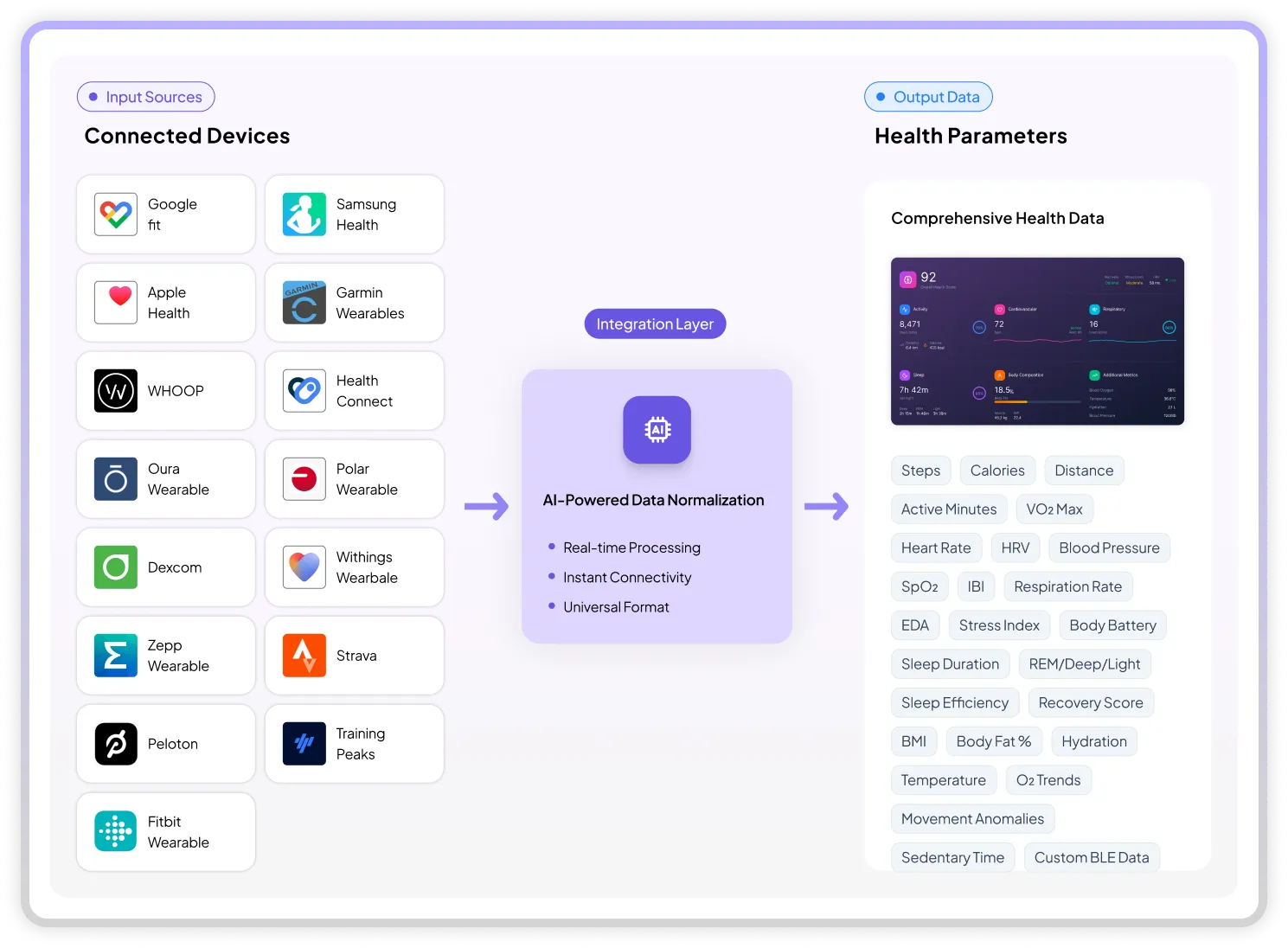
Task: Choose the Sleep Efficiency tag
Action: click(954, 703)
